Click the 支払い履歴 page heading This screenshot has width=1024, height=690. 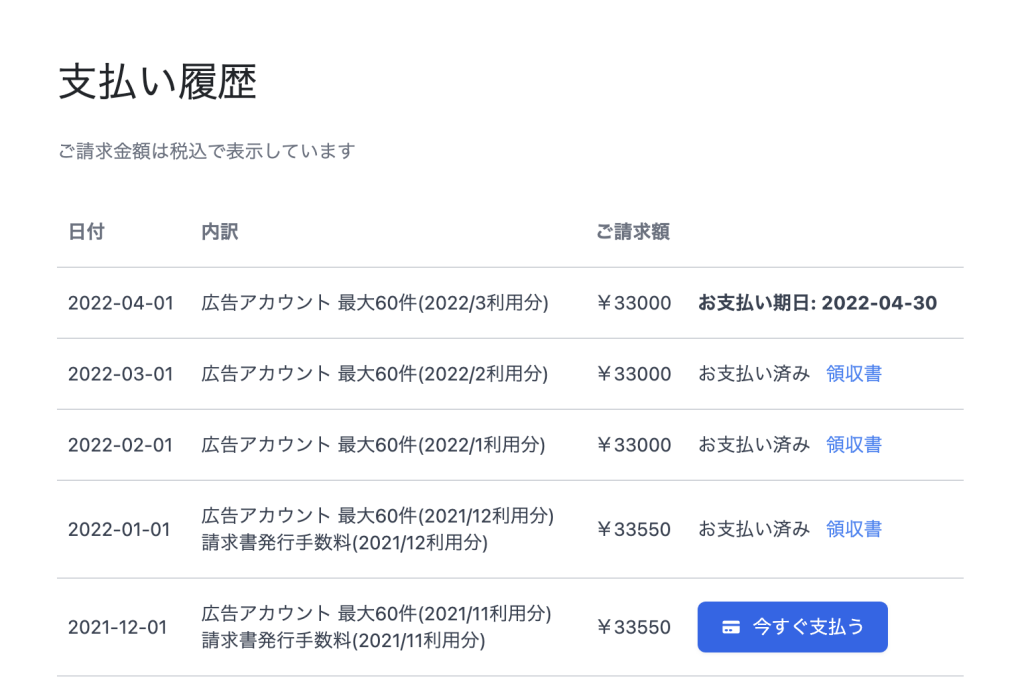[x=157, y=82]
